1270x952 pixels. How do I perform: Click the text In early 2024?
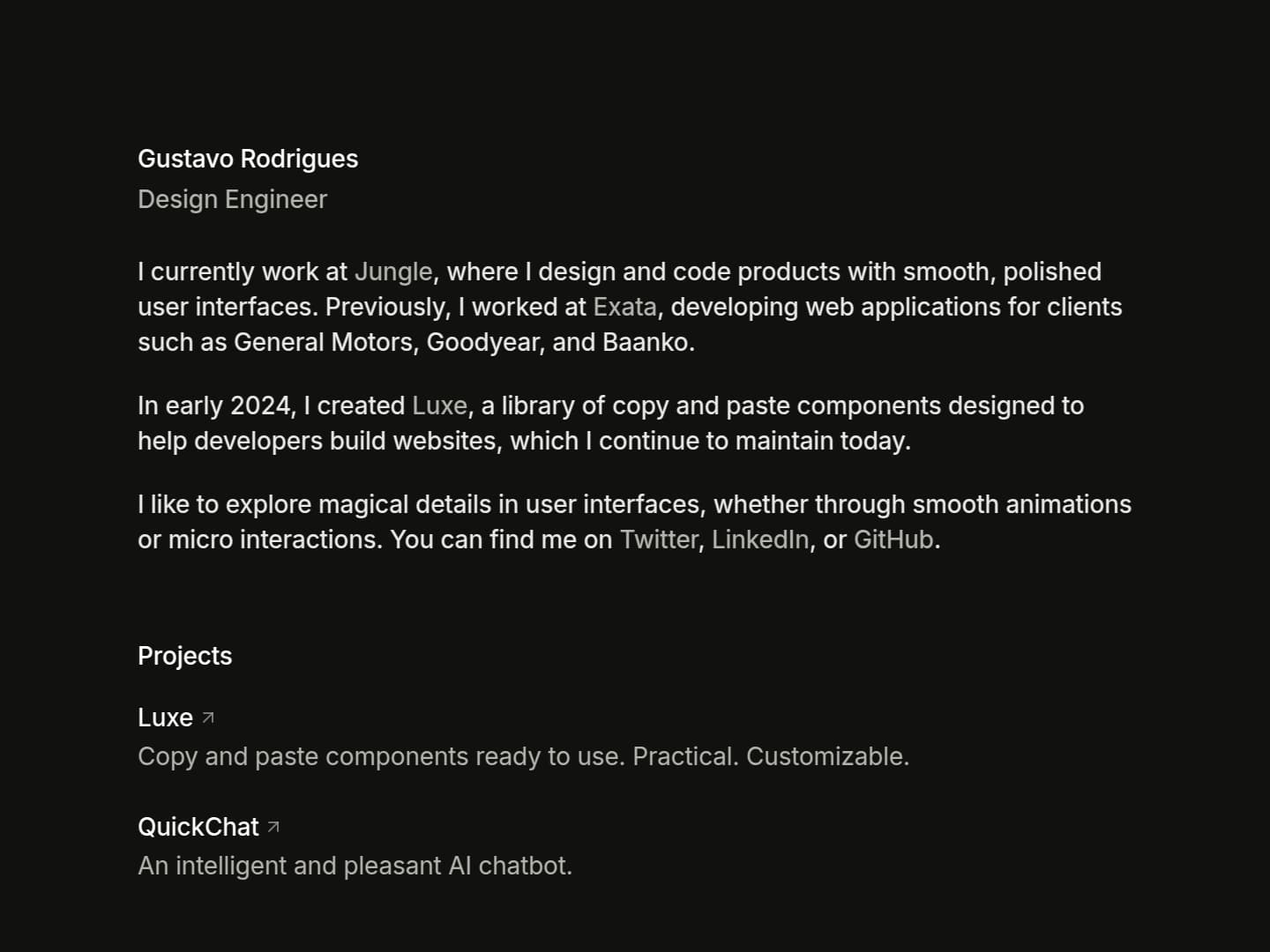pos(214,405)
